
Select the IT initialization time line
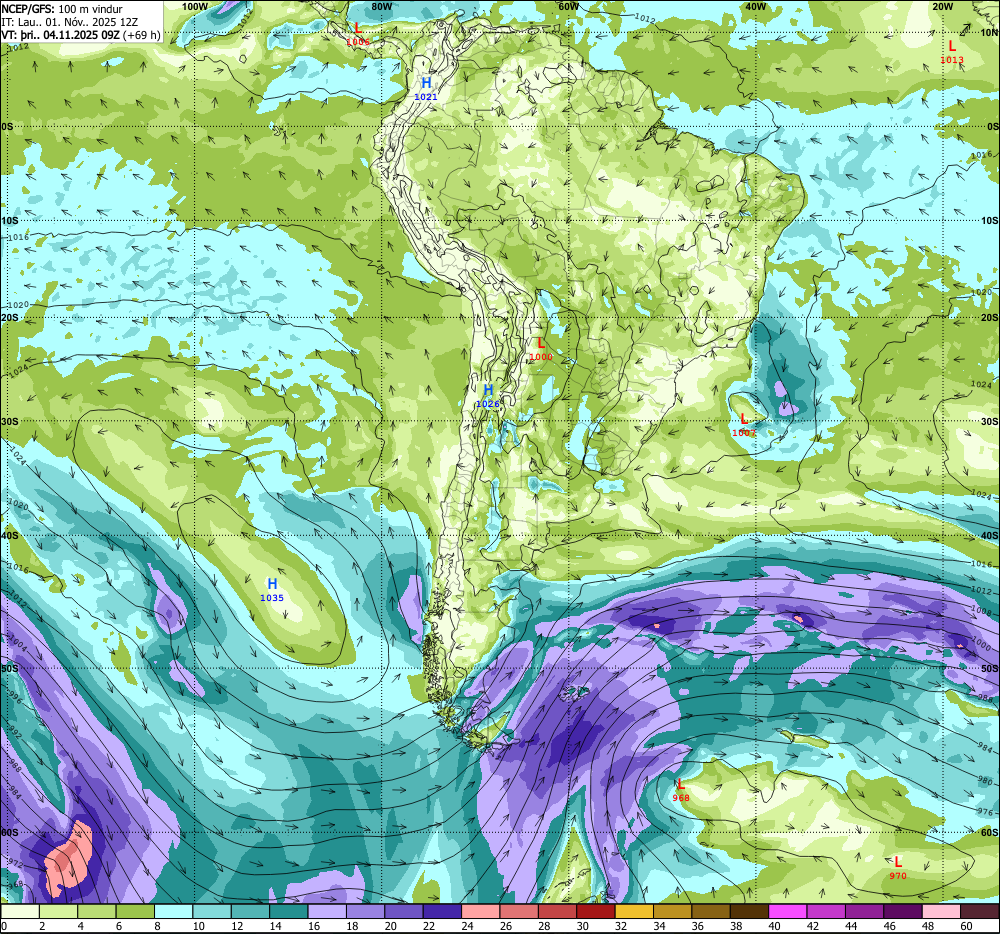[70, 22]
